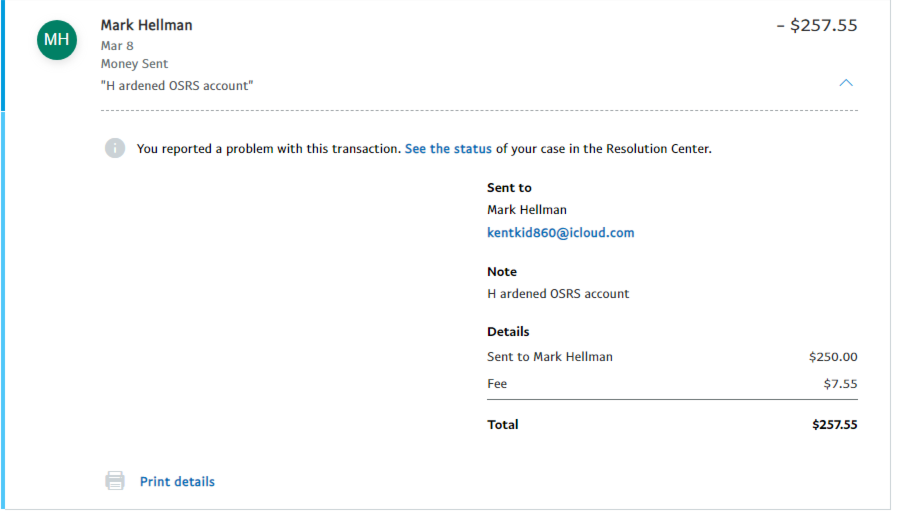The width and height of the screenshot is (913, 525).
Task: Click the -$257.55 amount in the header
Action: (817, 26)
